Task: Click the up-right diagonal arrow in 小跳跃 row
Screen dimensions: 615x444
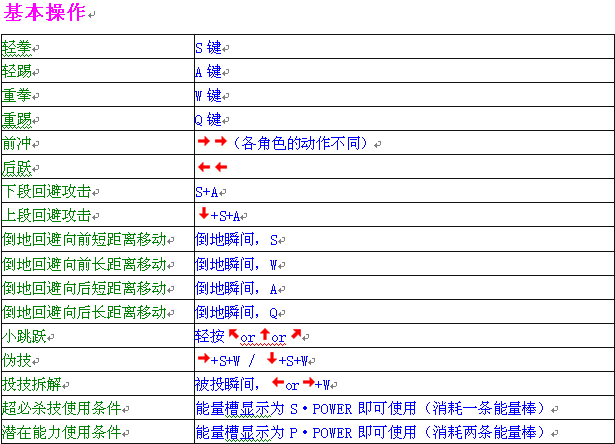Action: (x=297, y=335)
